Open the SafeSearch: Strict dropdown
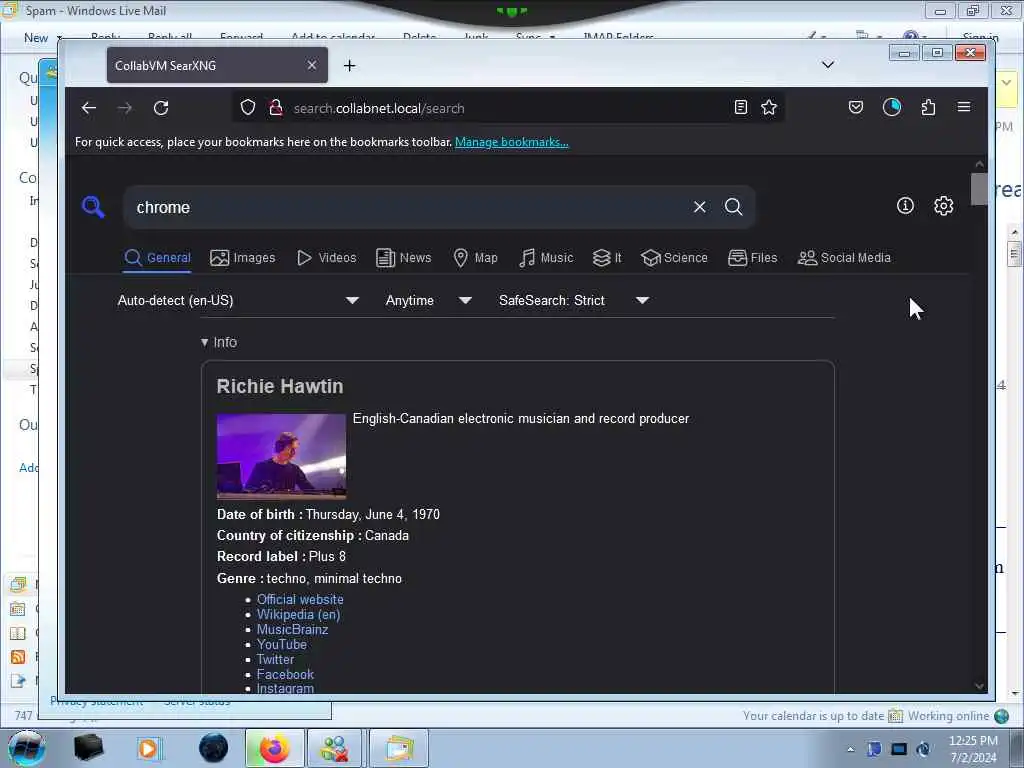The width and height of the screenshot is (1024, 768). [x=573, y=300]
